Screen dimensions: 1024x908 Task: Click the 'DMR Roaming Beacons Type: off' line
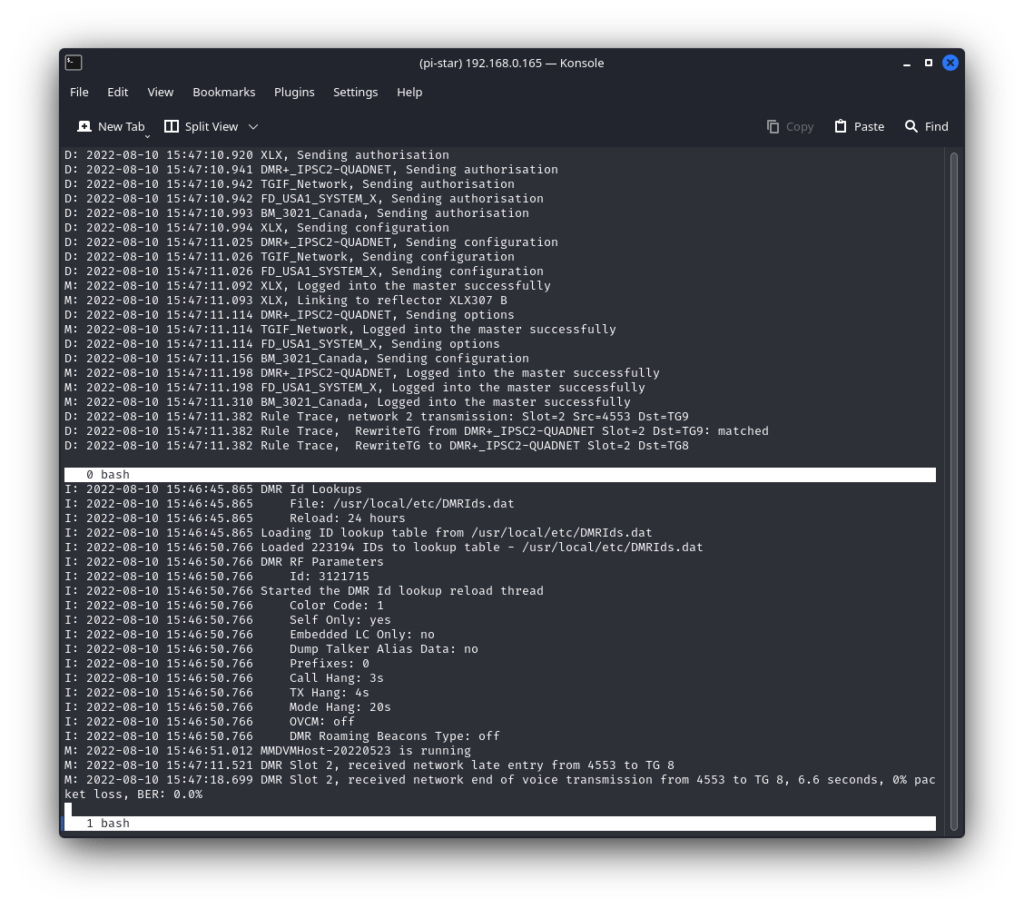click(282, 736)
